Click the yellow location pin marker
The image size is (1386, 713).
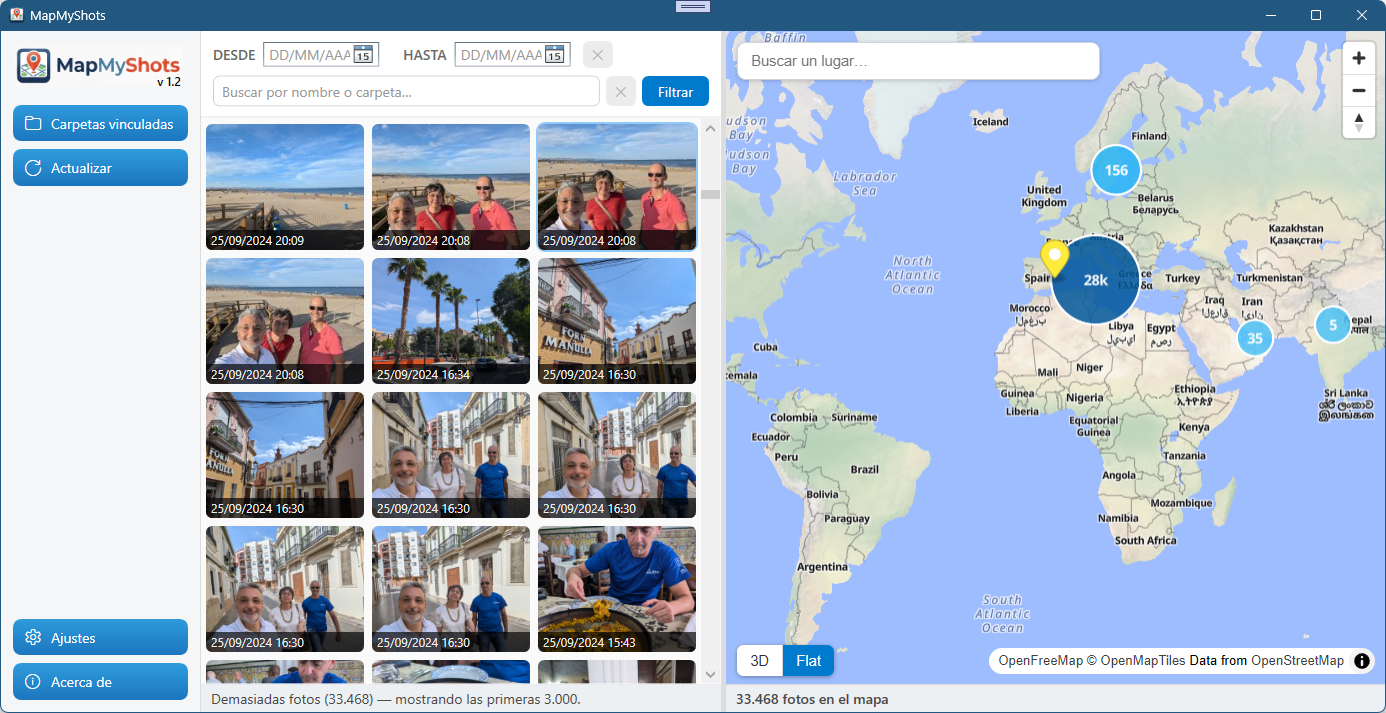tap(1054, 257)
